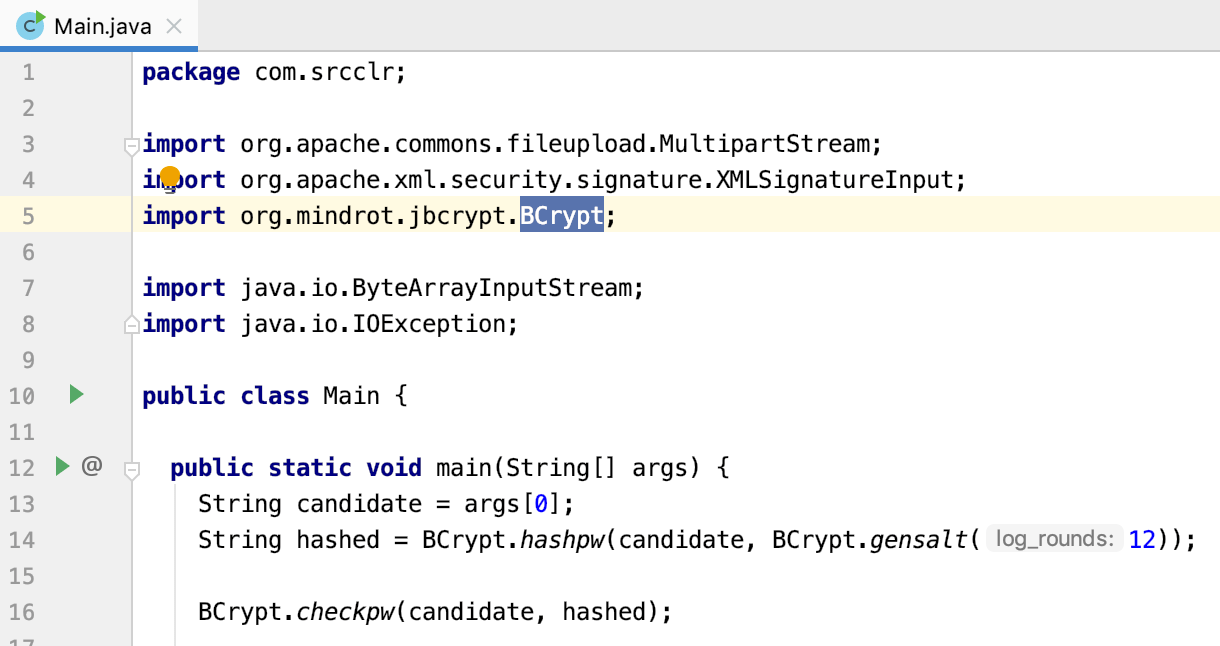Click the Java class icon in Main.java tab
The height and width of the screenshot is (646, 1220).
pos(31,25)
